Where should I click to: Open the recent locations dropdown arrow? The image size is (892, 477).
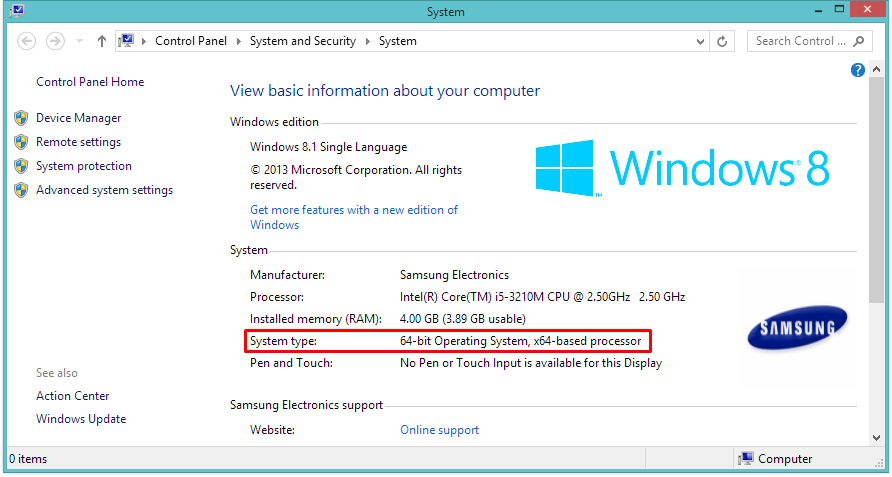(78, 42)
